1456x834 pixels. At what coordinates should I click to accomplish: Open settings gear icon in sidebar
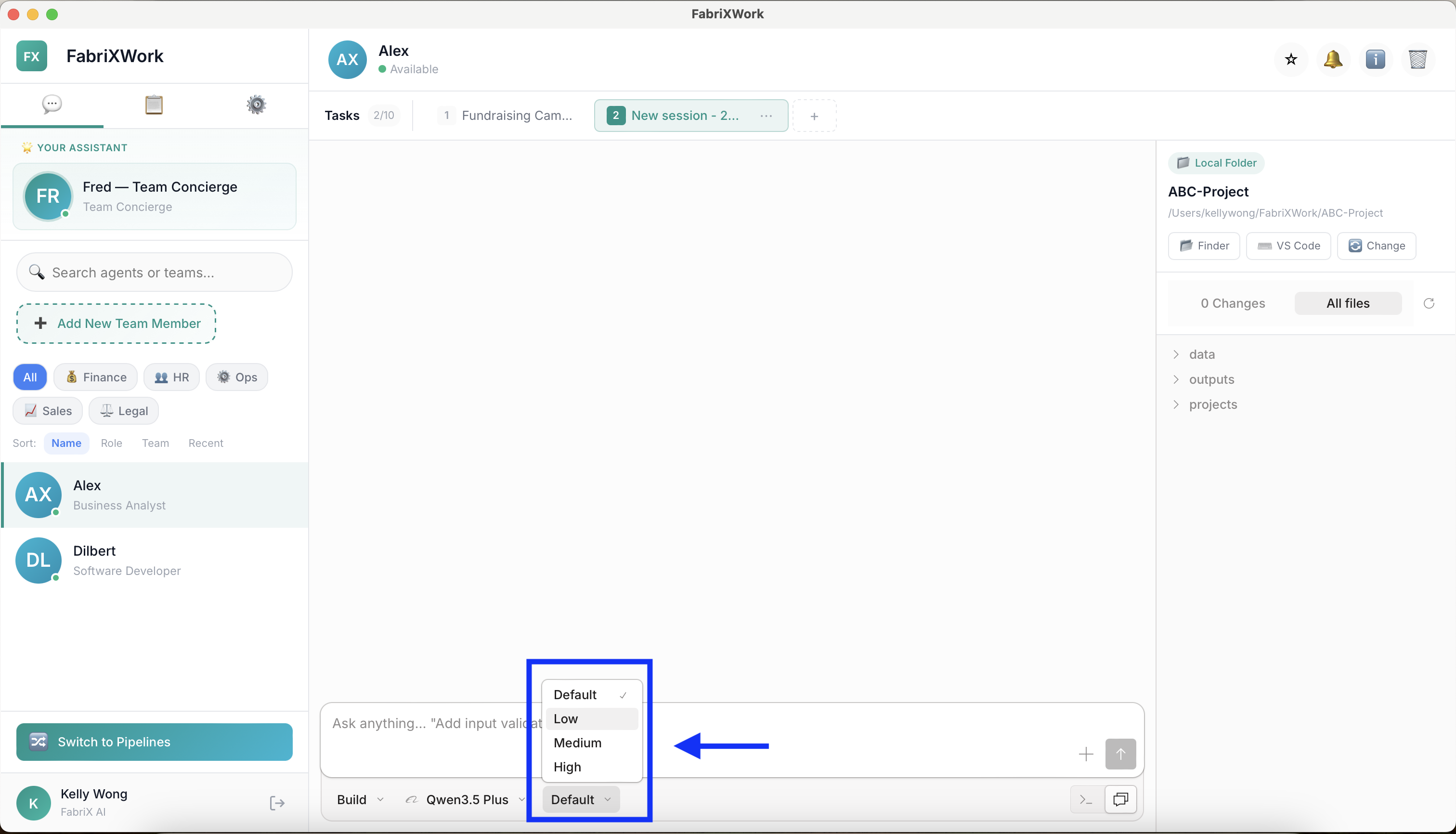pos(256,104)
